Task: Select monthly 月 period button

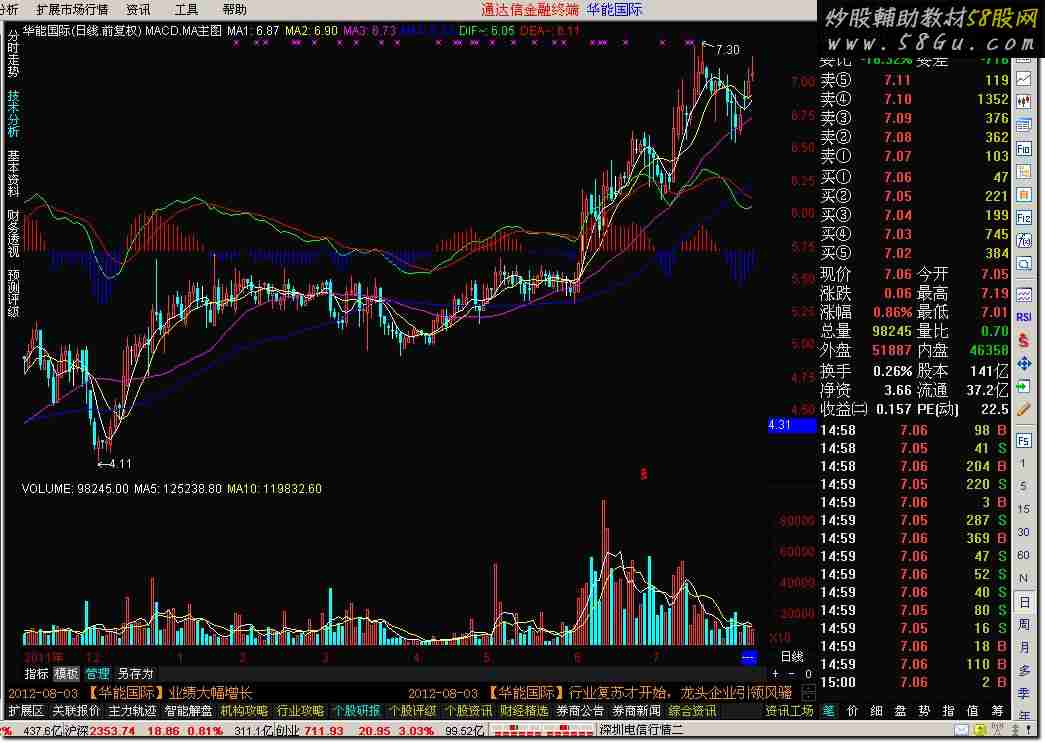Action: [1023, 648]
